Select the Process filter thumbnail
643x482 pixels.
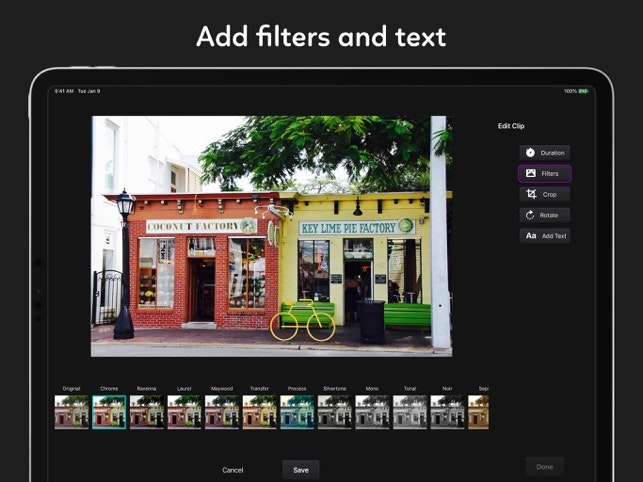(x=297, y=411)
